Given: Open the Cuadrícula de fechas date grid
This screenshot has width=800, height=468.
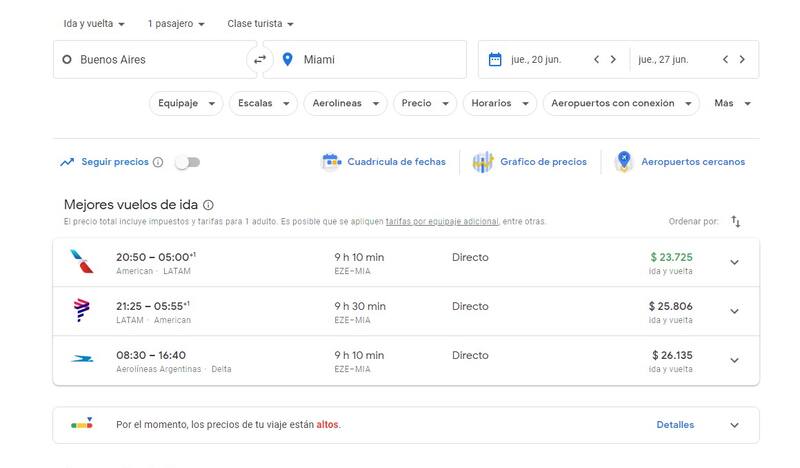Looking at the screenshot, I should pos(384,162).
